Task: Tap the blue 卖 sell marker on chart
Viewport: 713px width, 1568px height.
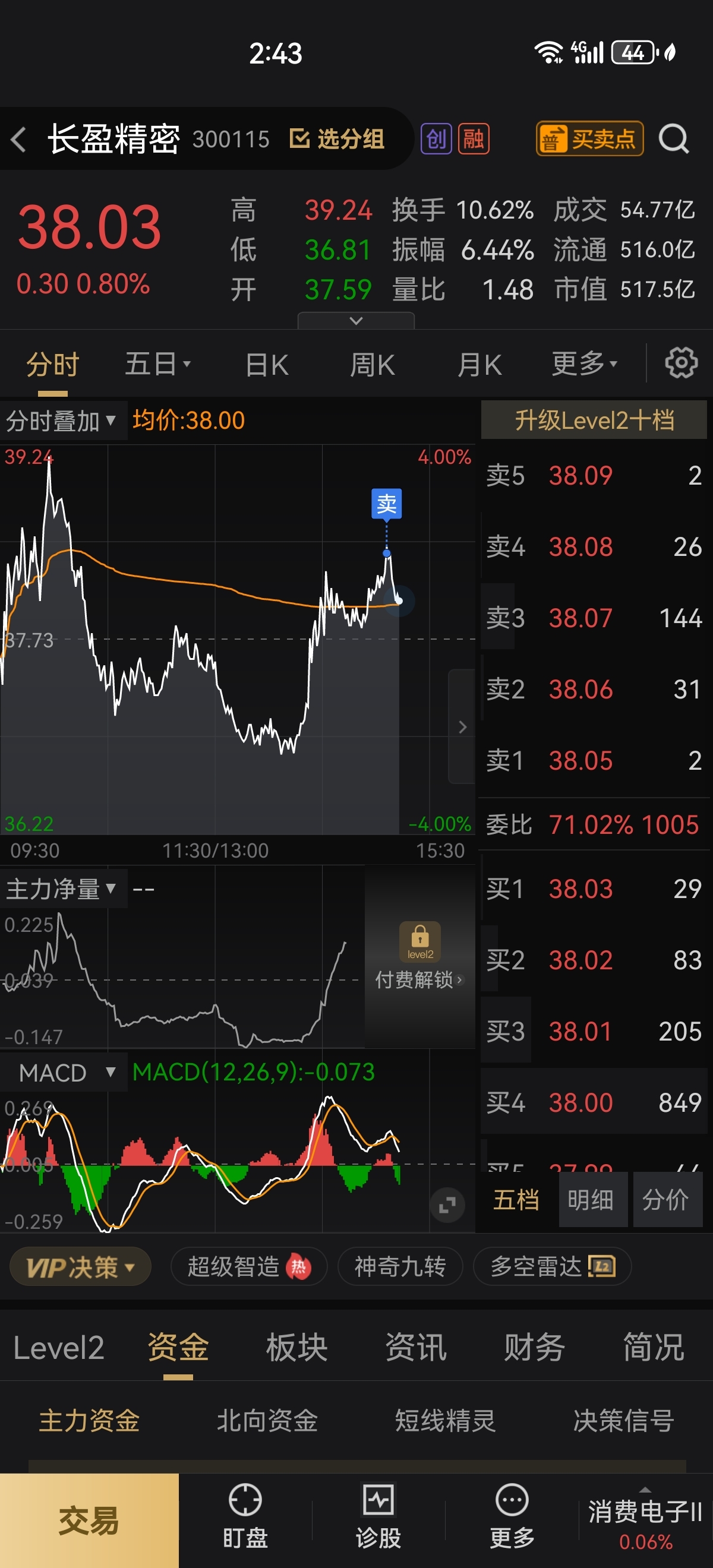Action: 387,504
